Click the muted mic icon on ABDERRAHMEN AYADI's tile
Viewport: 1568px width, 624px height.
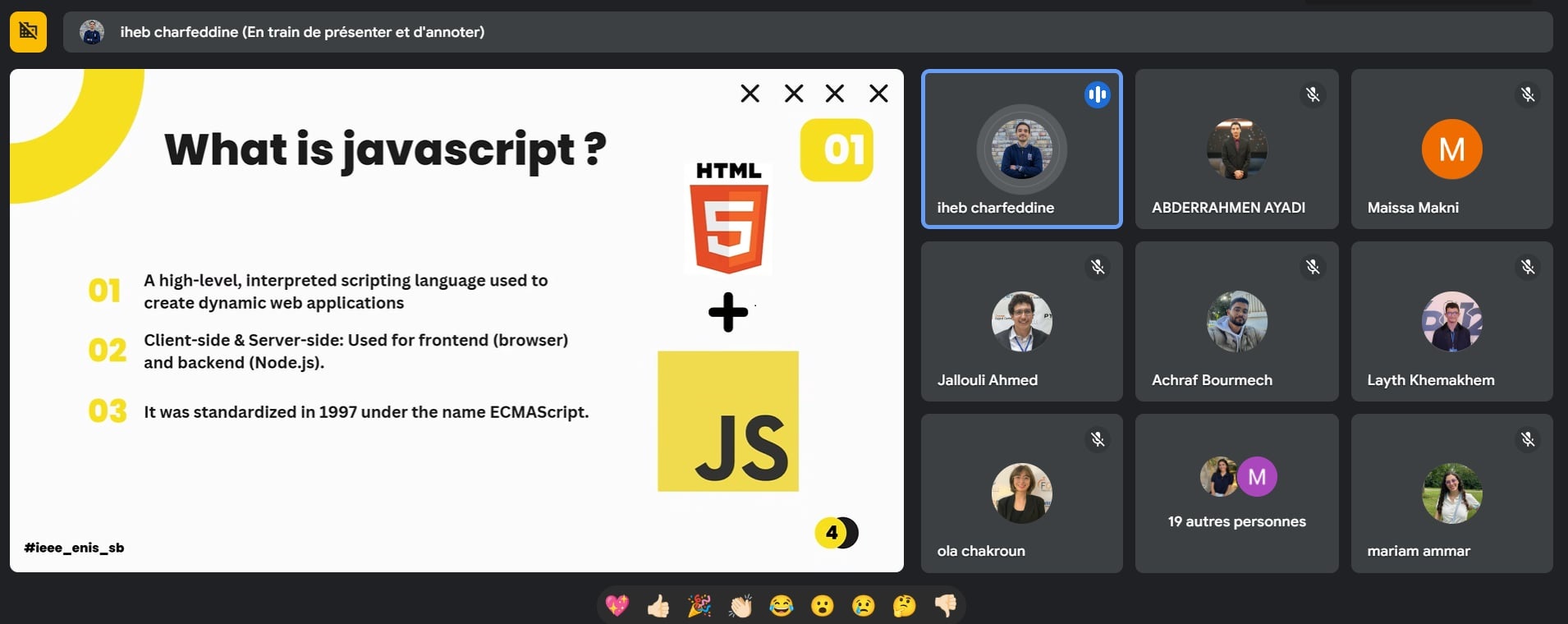[x=1313, y=95]
